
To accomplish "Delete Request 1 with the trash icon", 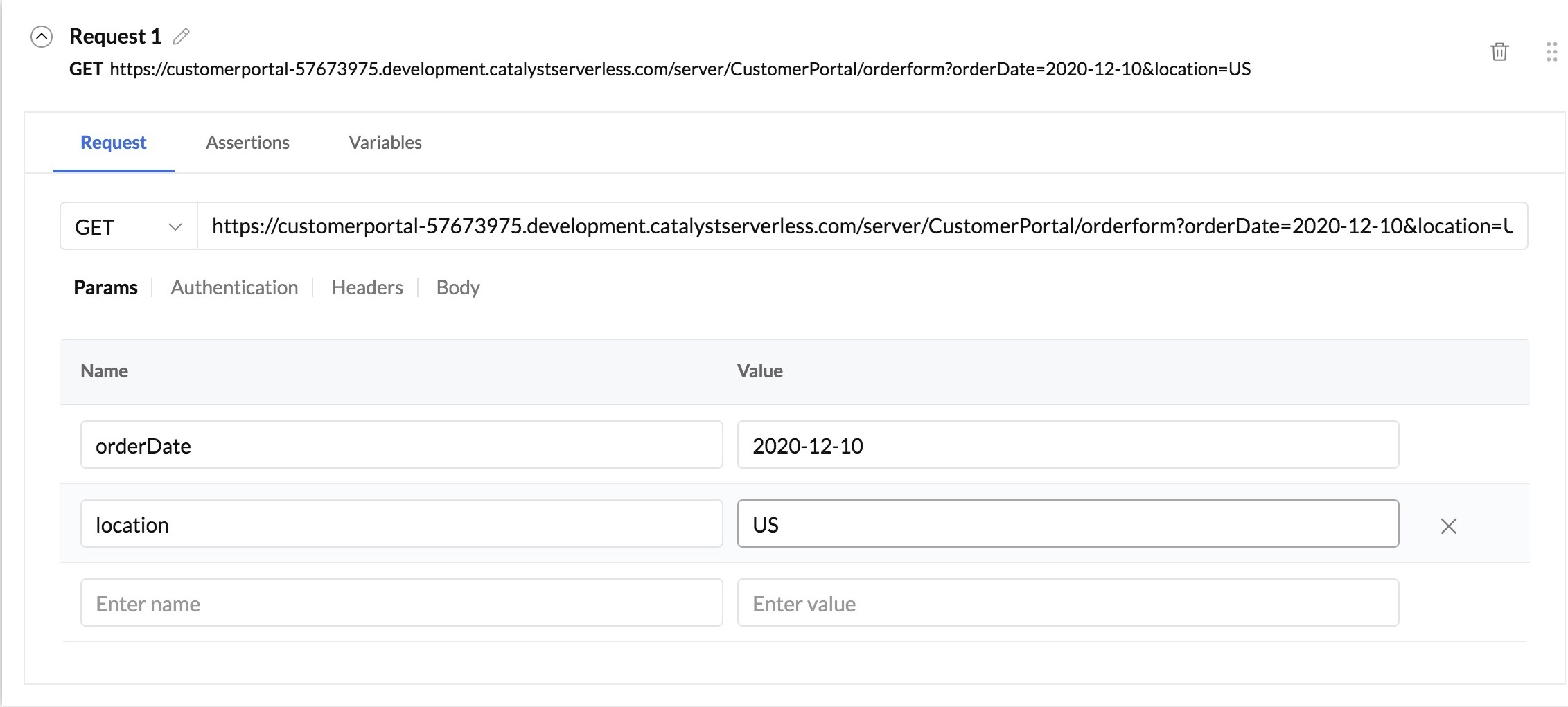I will (1499, 52).
